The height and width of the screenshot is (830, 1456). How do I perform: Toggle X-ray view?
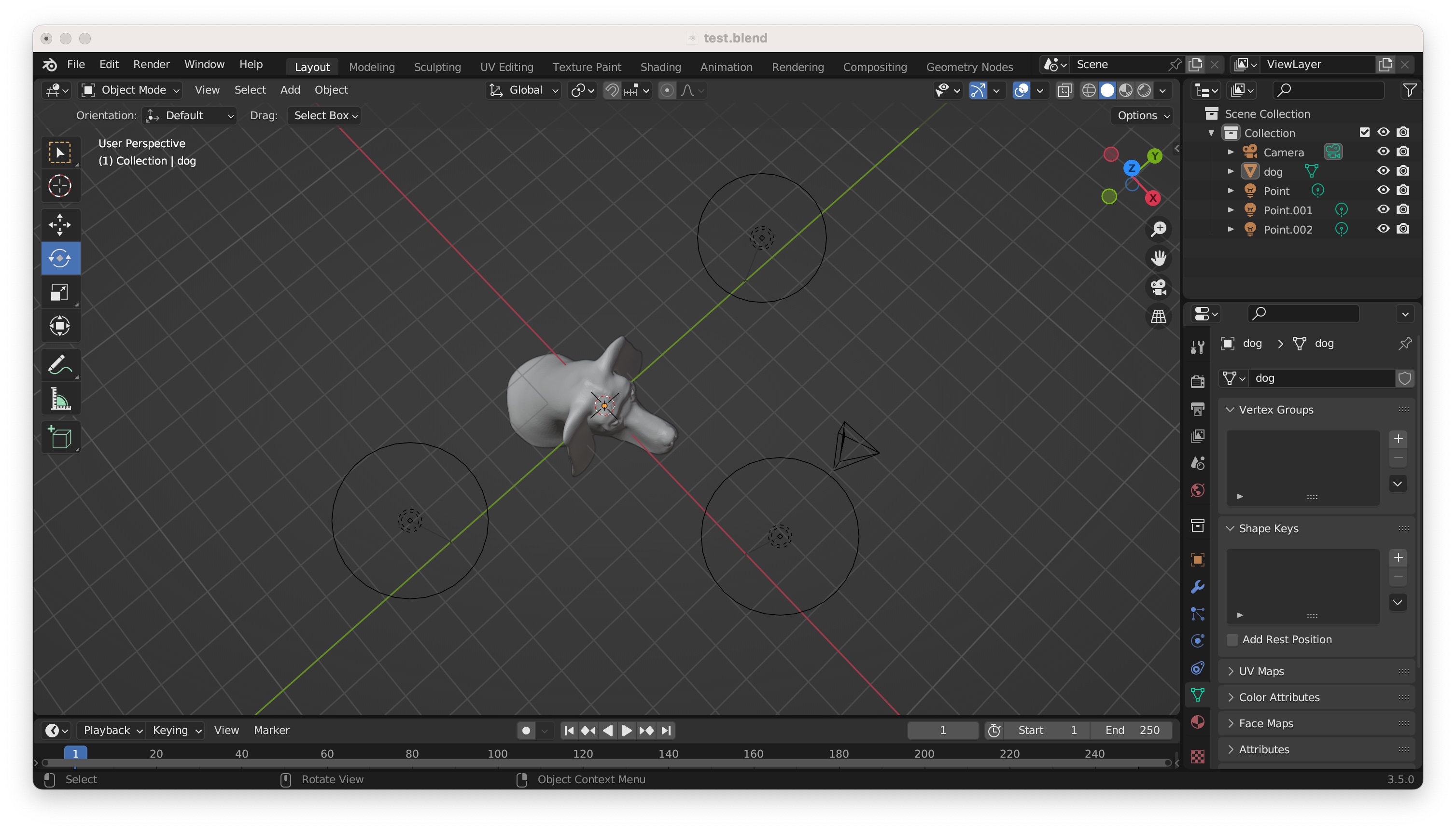(x=1064, y=90)
